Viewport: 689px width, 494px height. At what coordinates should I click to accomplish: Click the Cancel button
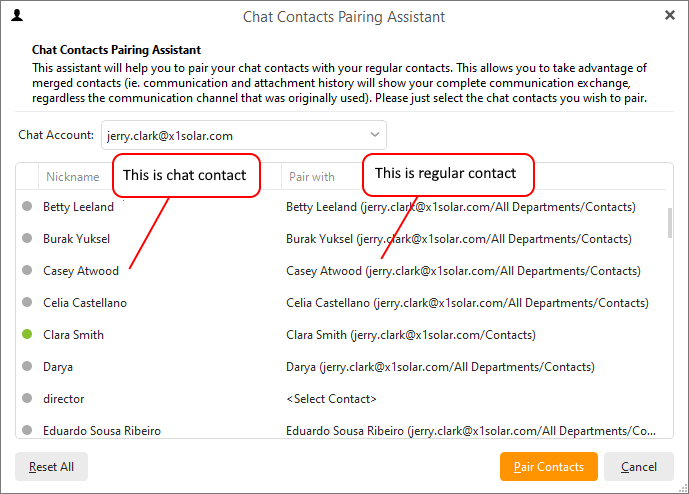coord(638,466)
